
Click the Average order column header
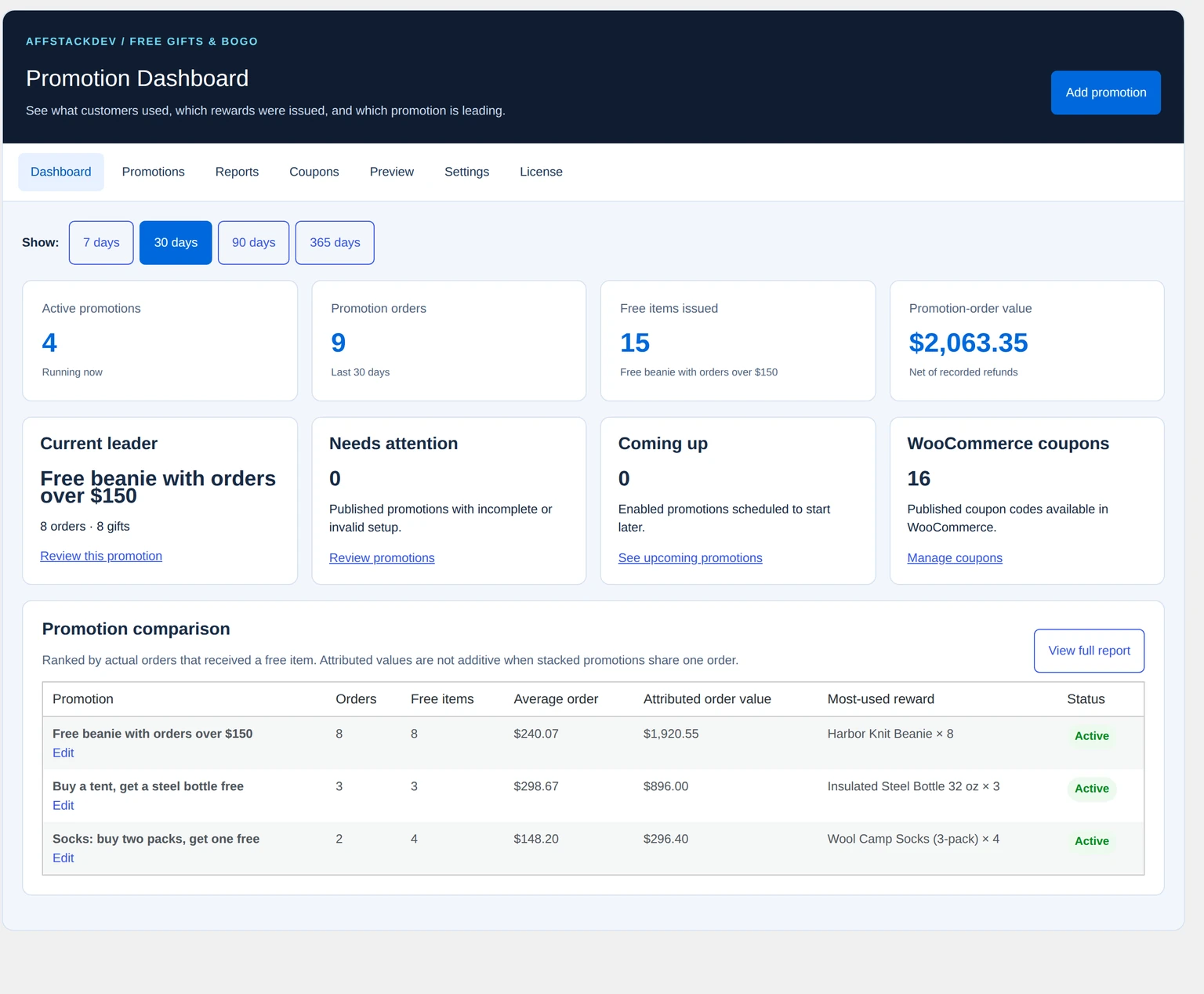click(556, 699)
